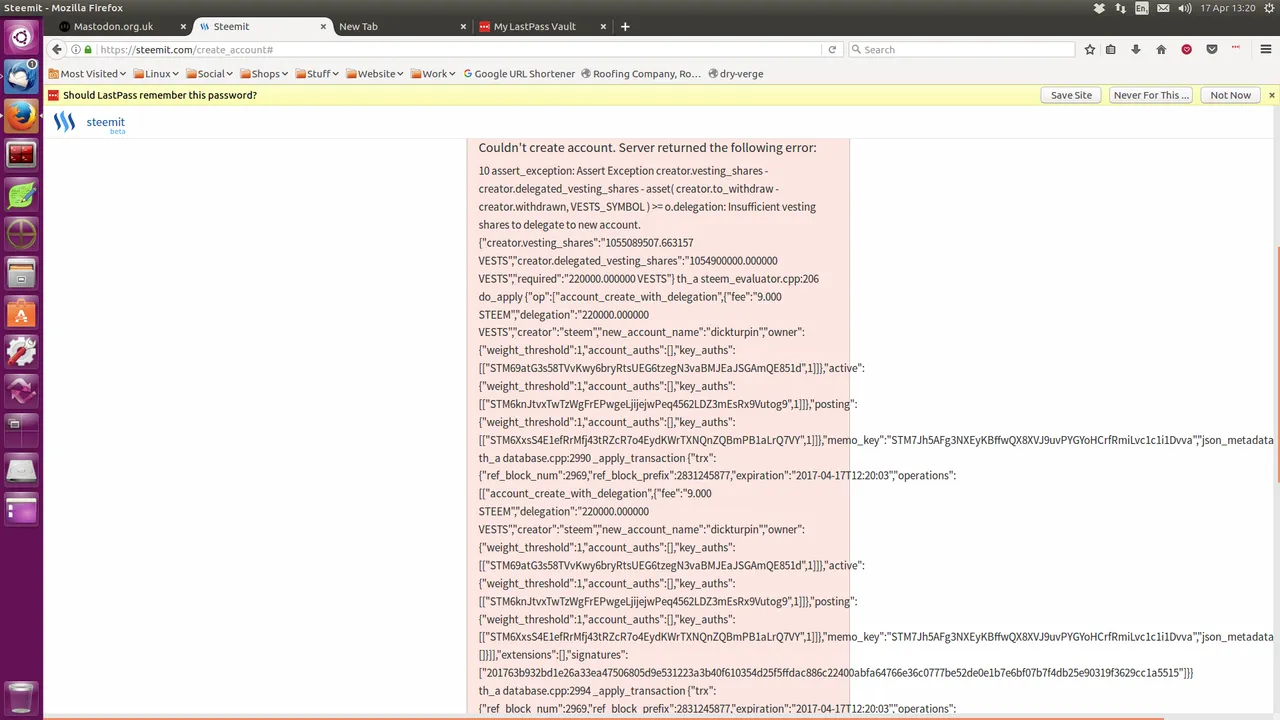Click Save Site in LastPass bar
1280x720 pixels.
(x=1071, y=95)
